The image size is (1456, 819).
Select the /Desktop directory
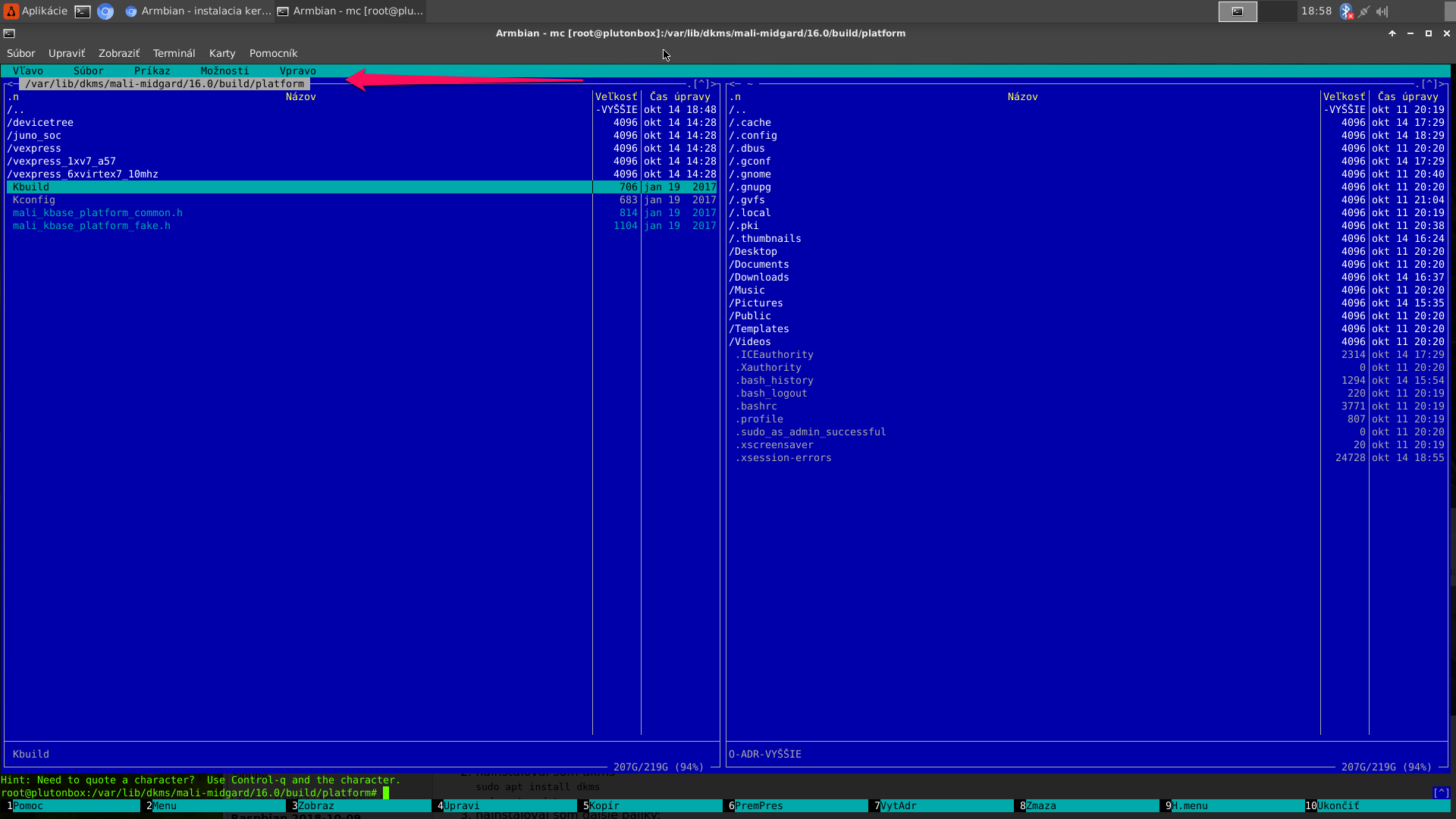click(1087, 251)
